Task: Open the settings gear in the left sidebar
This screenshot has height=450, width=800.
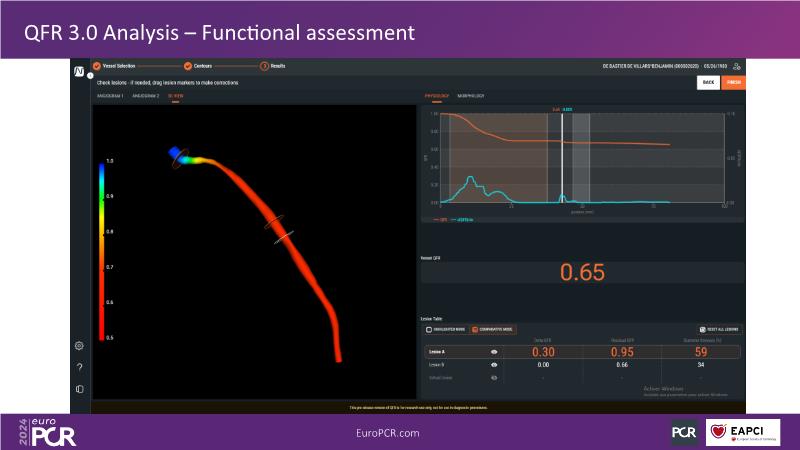Action: click(79, 346)
